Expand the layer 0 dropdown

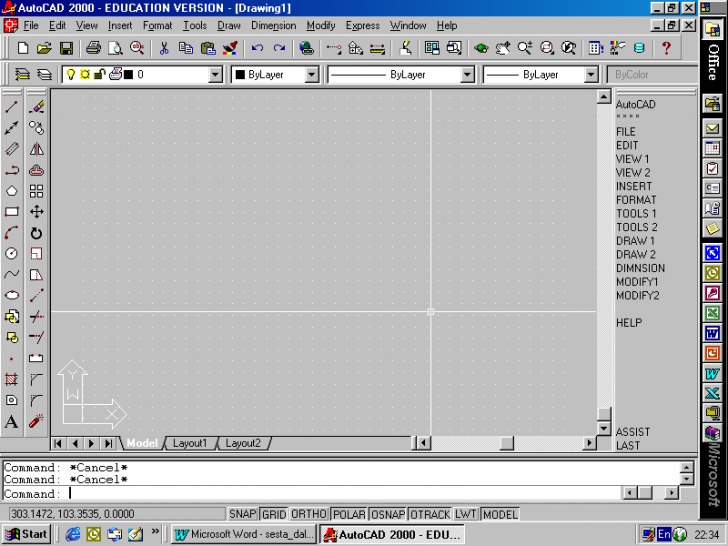click(x=215, y=74)
